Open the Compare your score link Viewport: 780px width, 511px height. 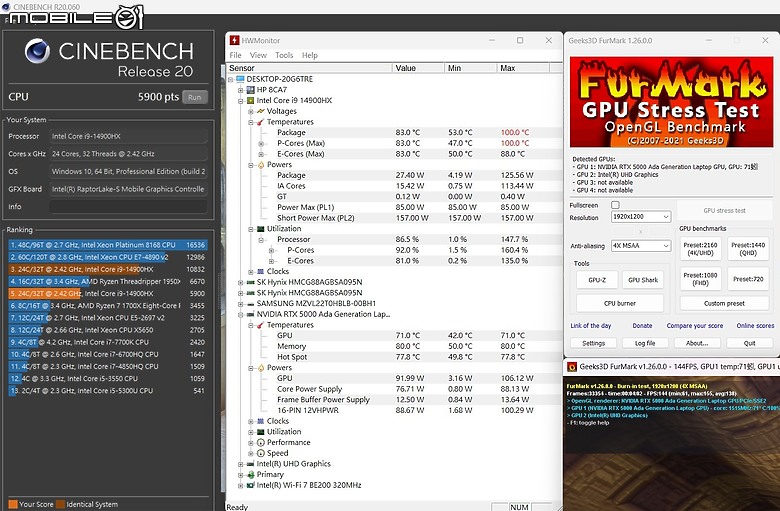pyautogui.click(x=694, y=325)
